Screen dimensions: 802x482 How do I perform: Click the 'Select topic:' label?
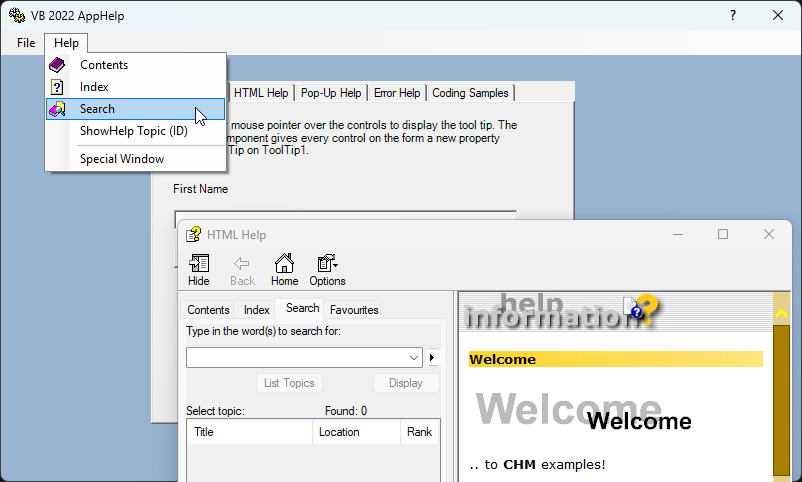click(215, 411)
